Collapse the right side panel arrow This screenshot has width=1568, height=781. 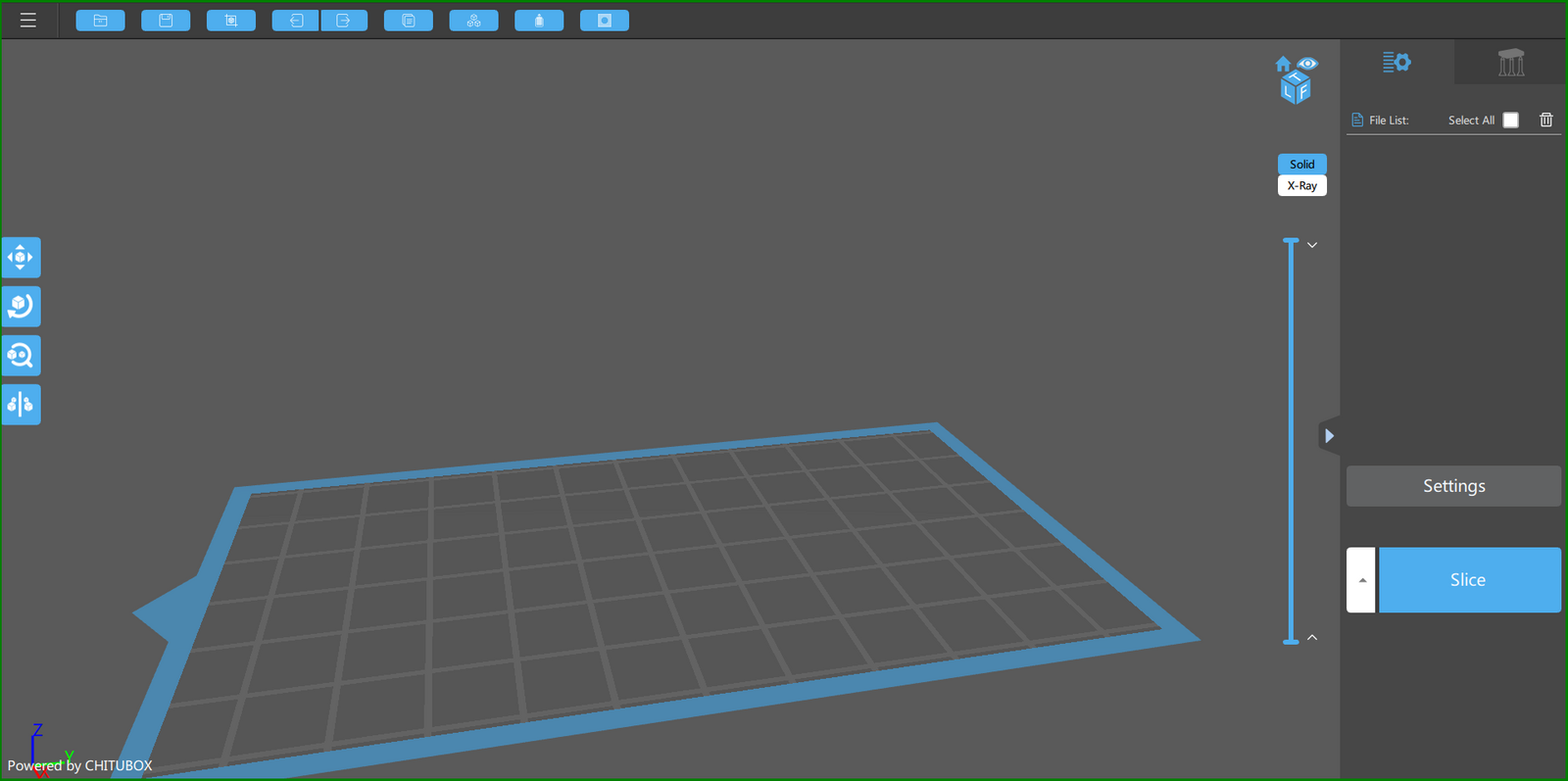(x=1329, y=436)
